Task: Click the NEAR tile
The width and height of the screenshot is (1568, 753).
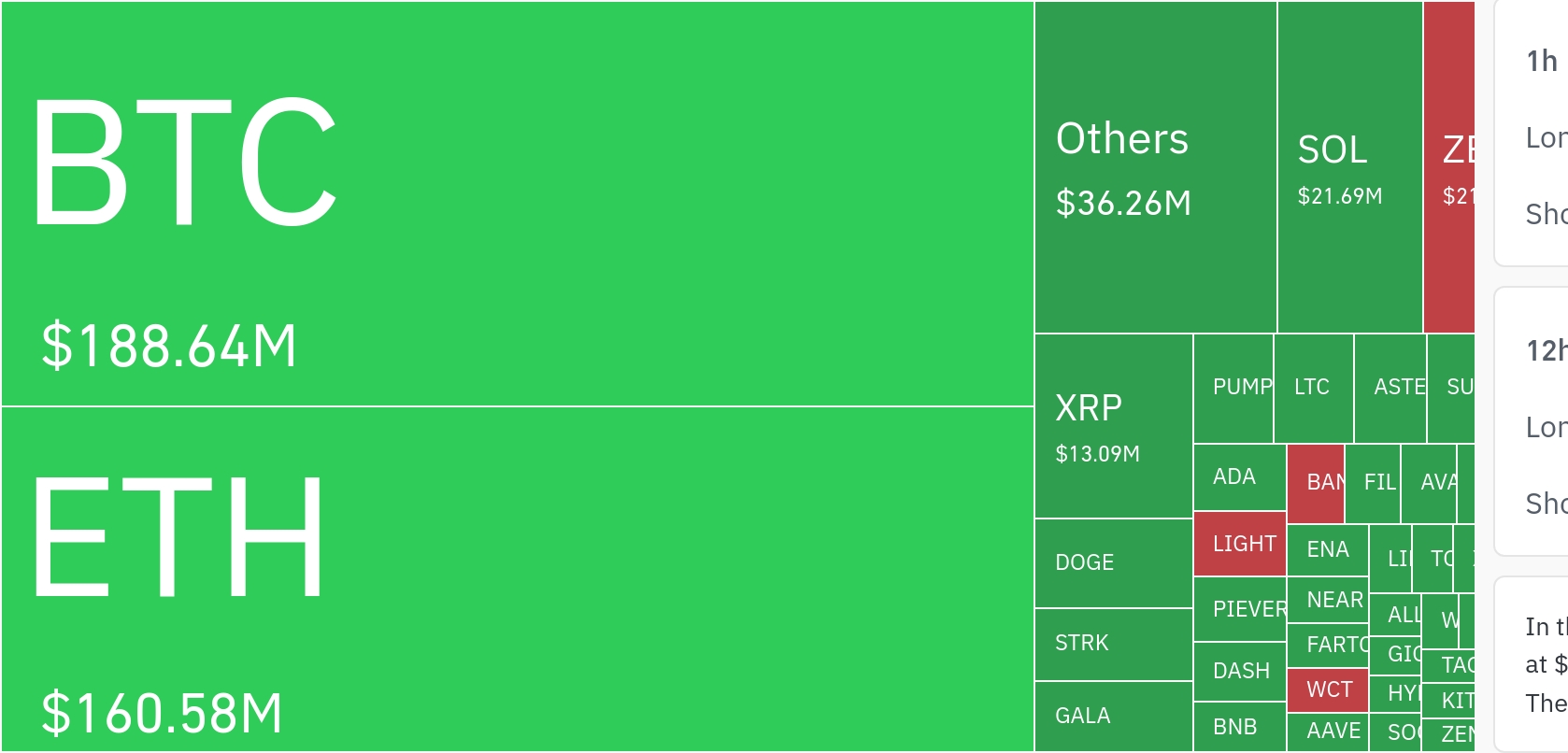Action: tap(1327, 601)
